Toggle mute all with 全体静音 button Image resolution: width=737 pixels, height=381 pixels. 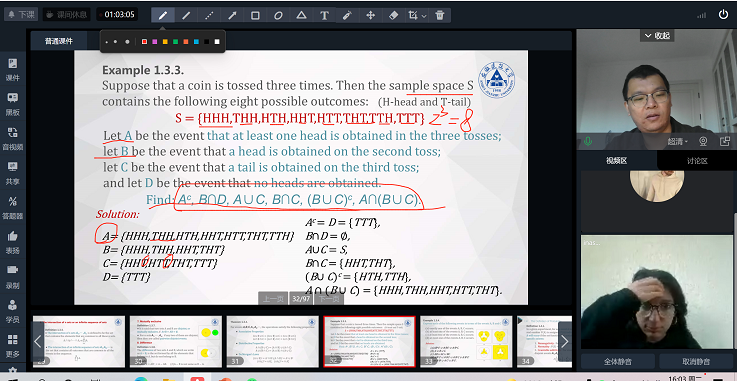(x=617, y=362)
